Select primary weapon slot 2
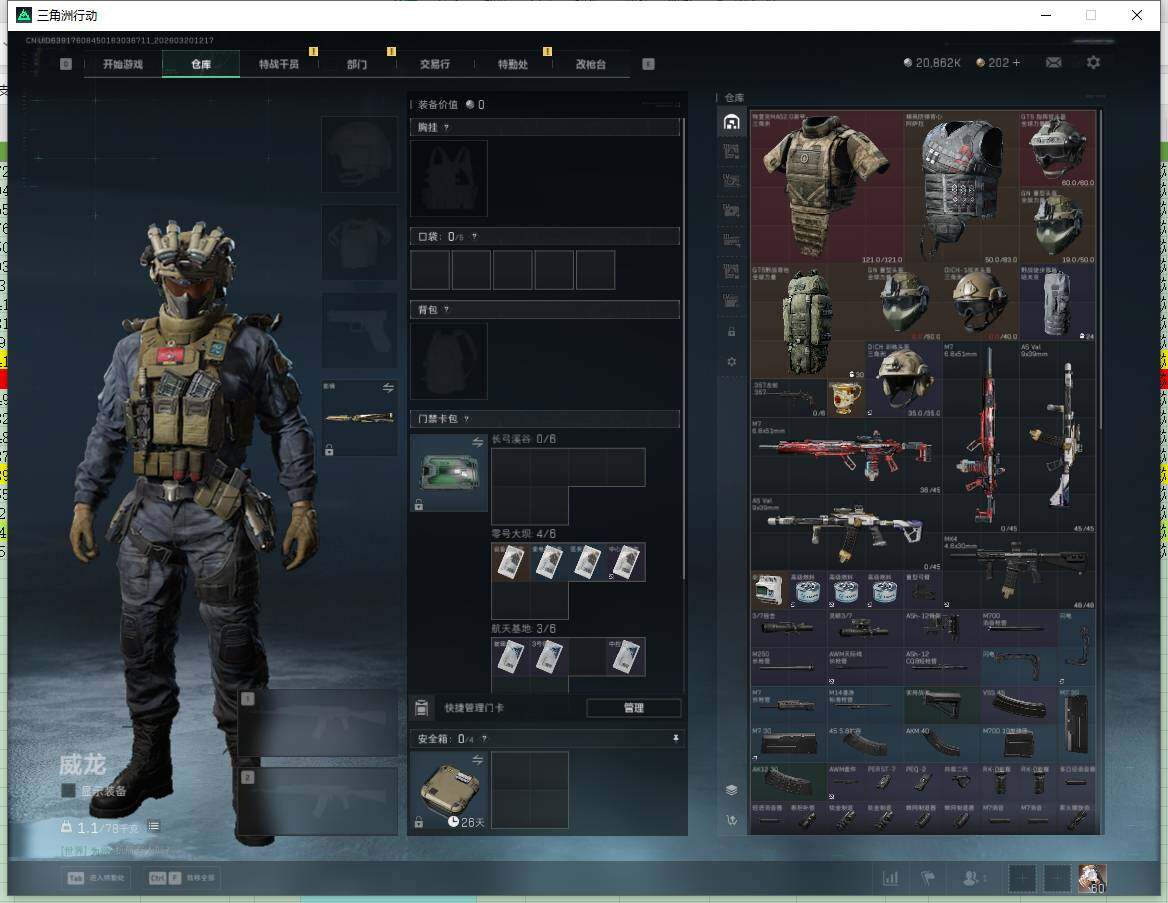 (x=317, y=802)
